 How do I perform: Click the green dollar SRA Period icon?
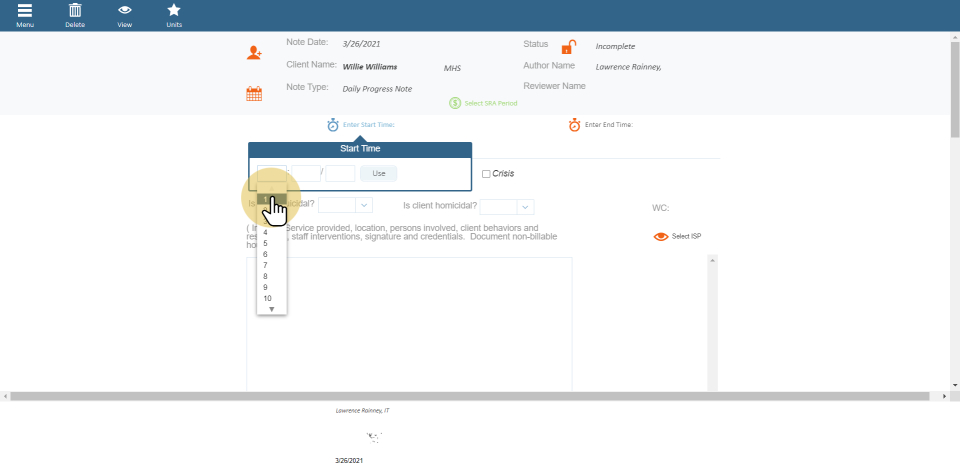point(455,103)
